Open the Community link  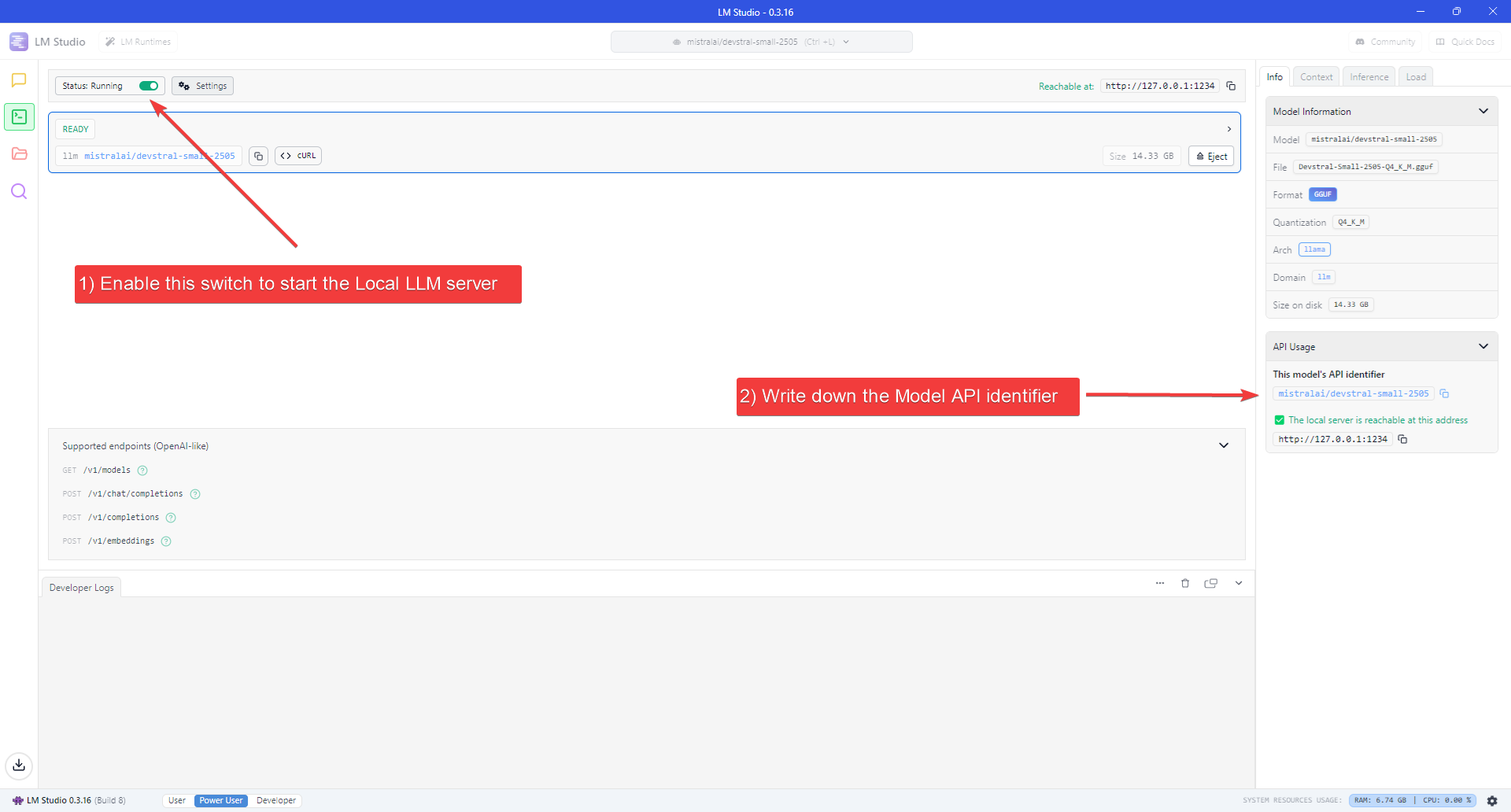[1385, 42]
